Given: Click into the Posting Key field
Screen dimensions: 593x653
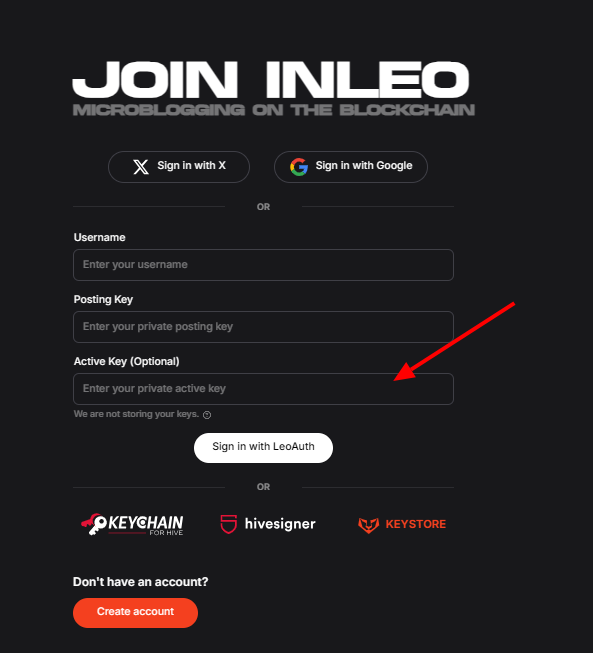Looking at the screenshot, I should 263,327.
